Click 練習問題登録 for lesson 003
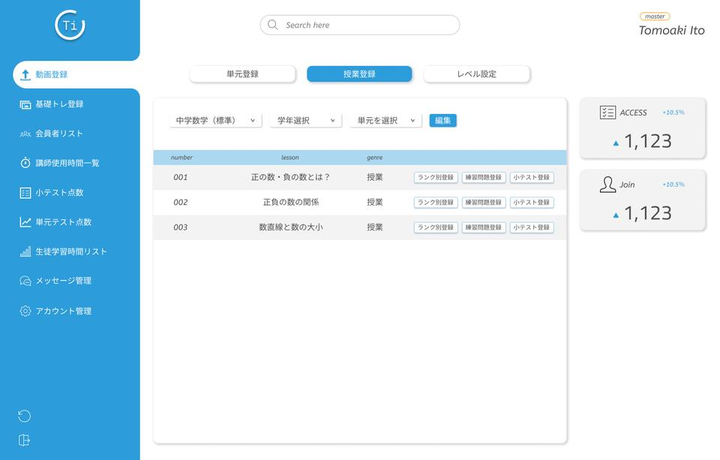The width and height of the screenshot is (720, 460). (484, 227)
